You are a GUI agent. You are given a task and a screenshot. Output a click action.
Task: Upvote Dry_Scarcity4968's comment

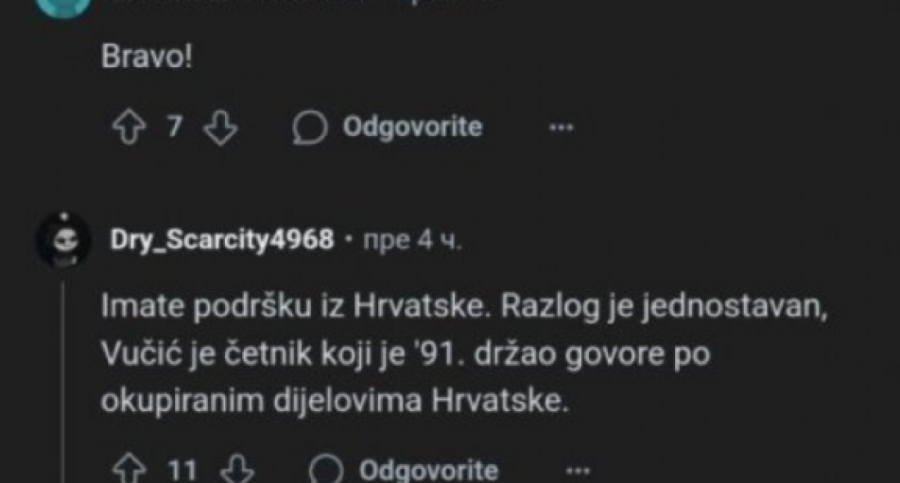coord(129,469)
